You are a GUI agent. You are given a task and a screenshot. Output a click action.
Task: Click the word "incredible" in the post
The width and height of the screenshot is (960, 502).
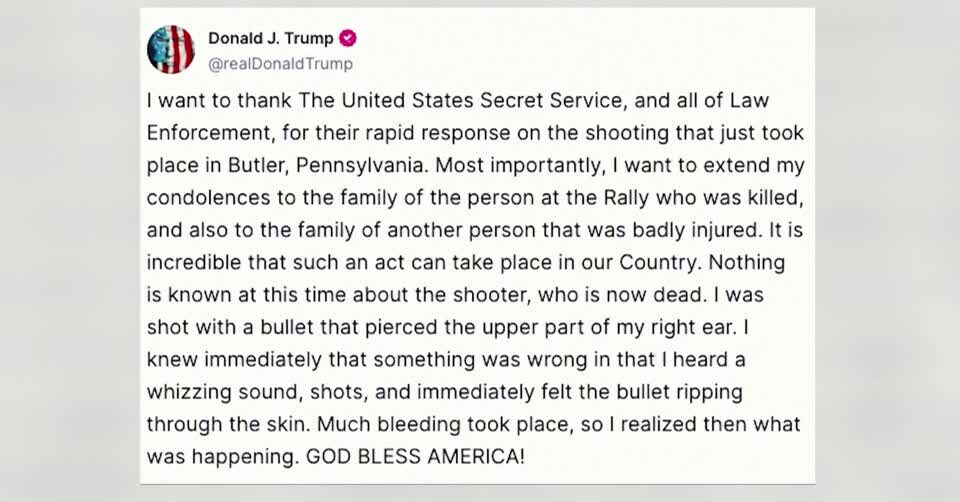pos(191,262)
